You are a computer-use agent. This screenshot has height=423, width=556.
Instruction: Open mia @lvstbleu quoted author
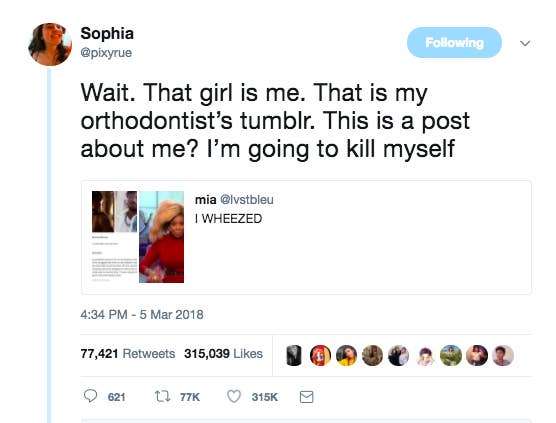click(x=234, y=200)
